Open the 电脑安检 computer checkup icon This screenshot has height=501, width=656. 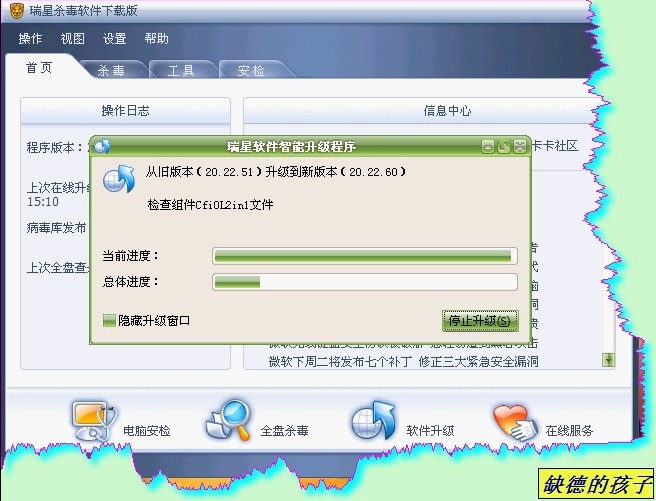(94, 421)
